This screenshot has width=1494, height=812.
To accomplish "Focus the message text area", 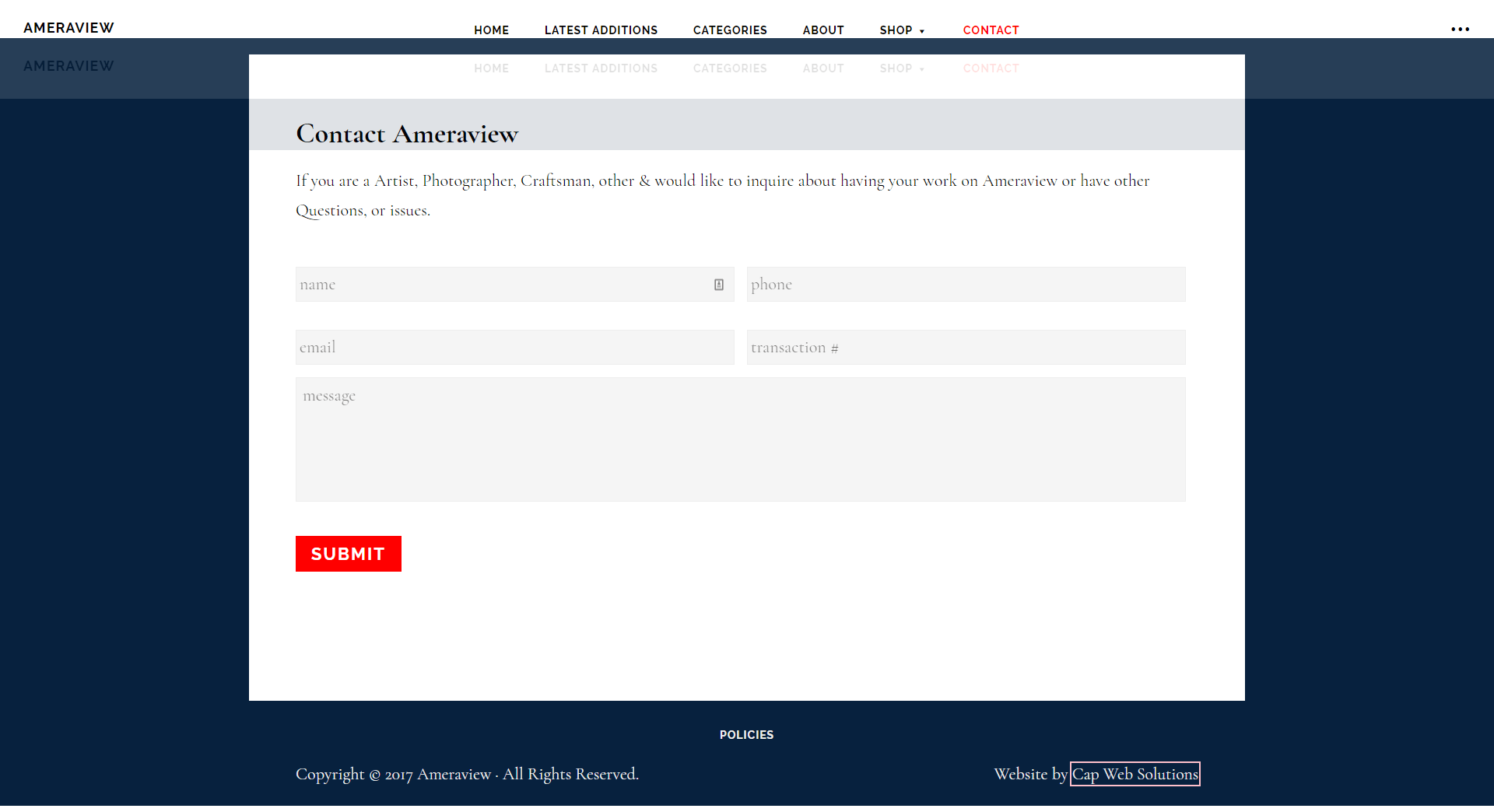I will point(740,439).
